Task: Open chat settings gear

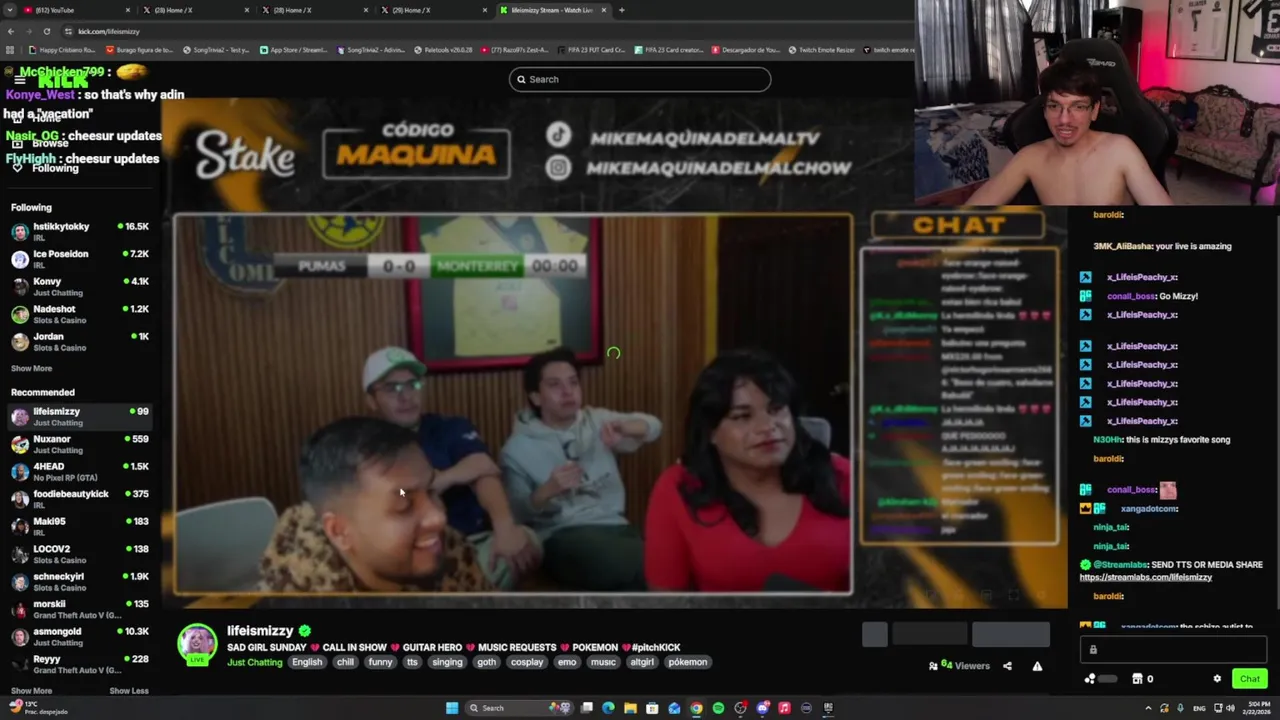Action: [x=1217, y=679]
